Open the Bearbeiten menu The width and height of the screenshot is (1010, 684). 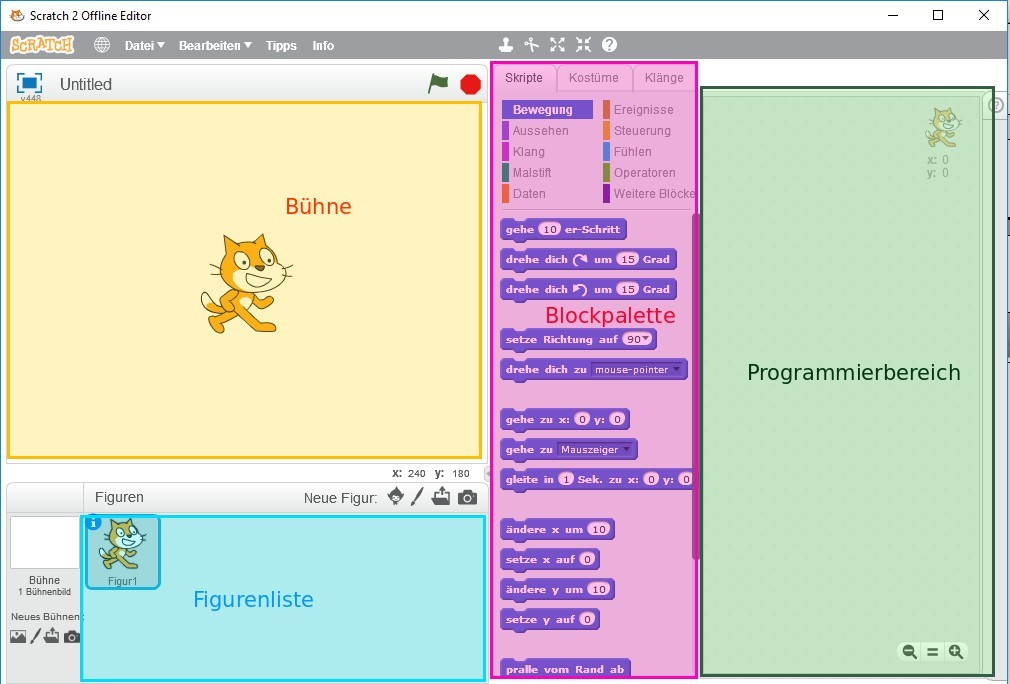point(215,46)
